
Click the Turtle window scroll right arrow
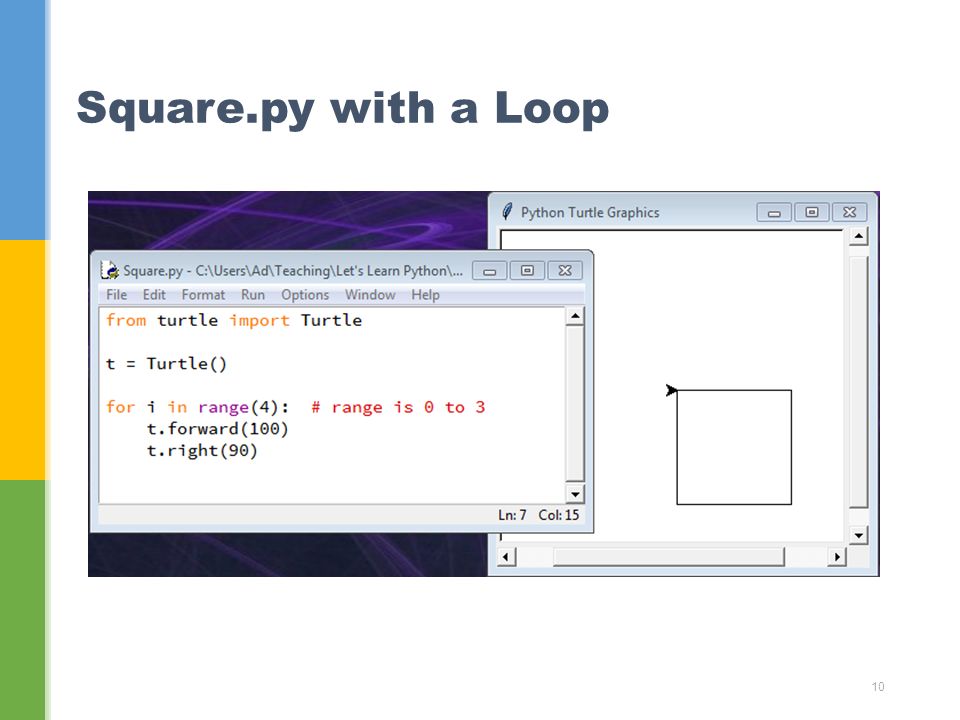[837, 557]
